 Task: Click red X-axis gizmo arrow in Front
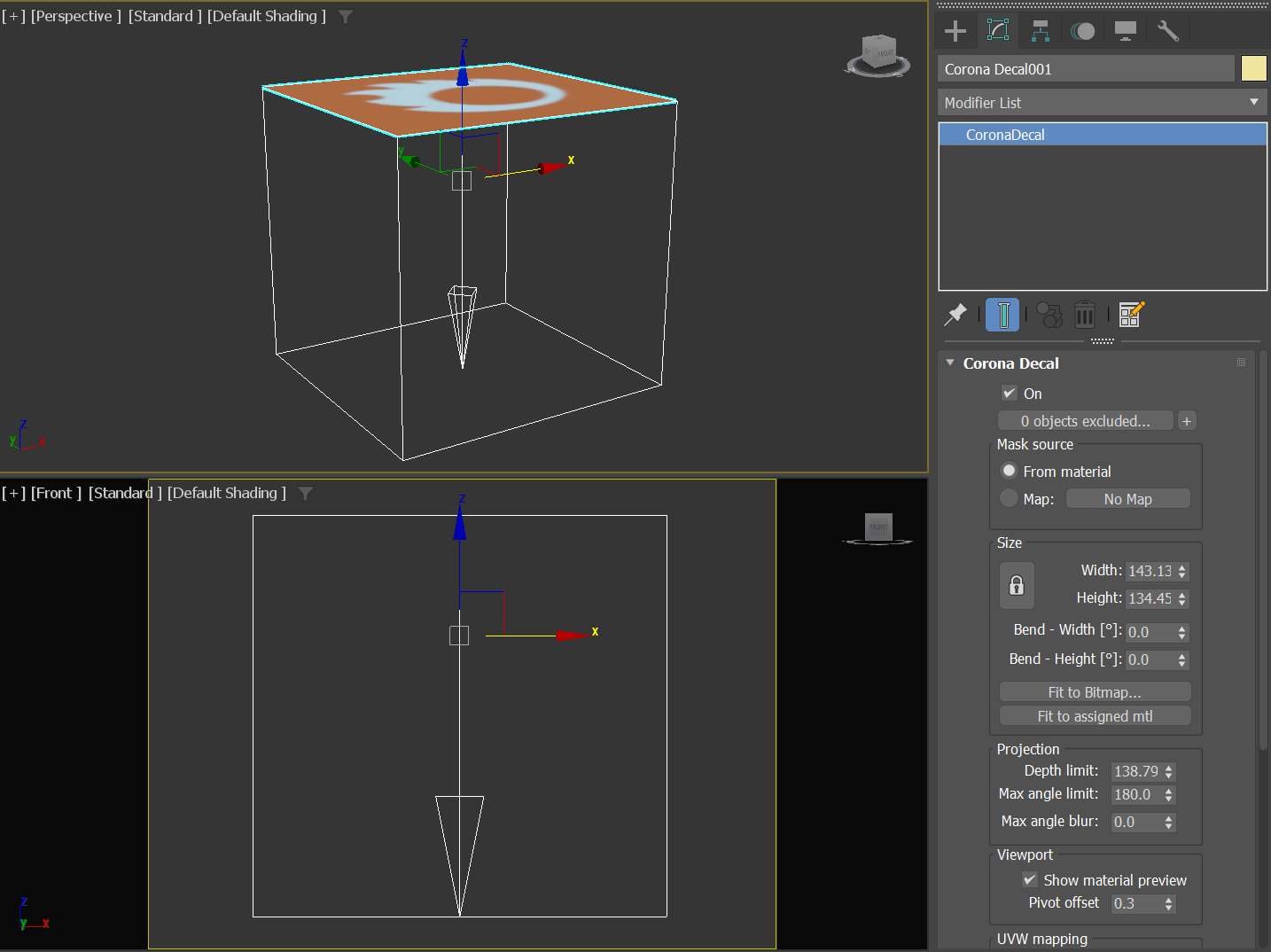[x=571, y=635]
